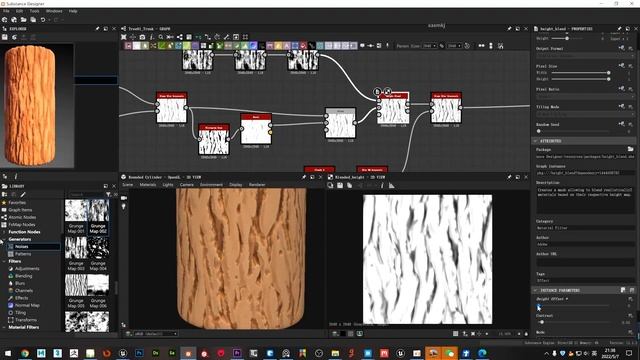Screen dimensions: 640x360
Task: Click the filter funnel icon in Library search
Action: pyautogui.click(x=108, y=194)
